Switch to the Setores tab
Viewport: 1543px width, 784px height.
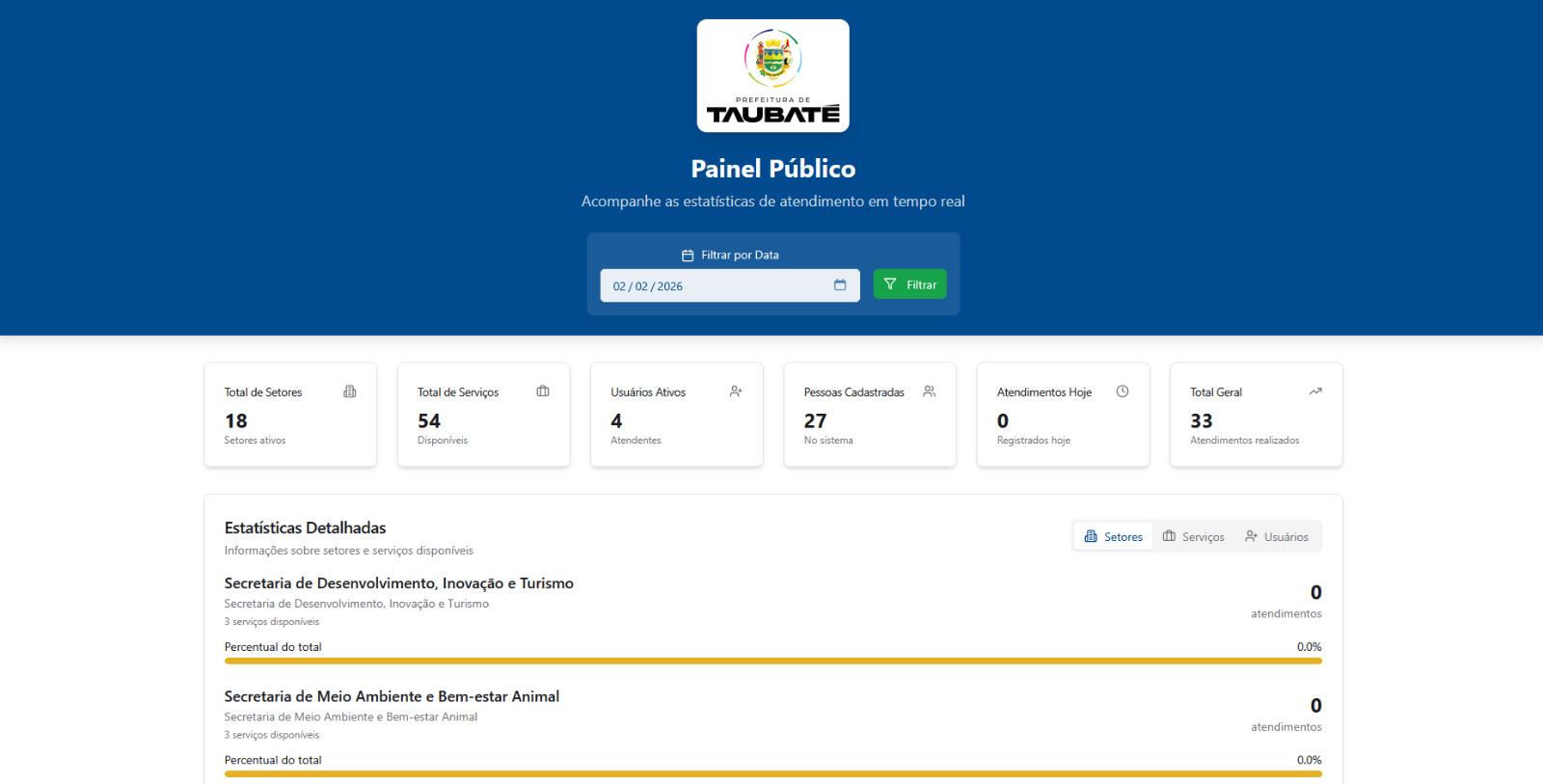(x=1113, y=537)
